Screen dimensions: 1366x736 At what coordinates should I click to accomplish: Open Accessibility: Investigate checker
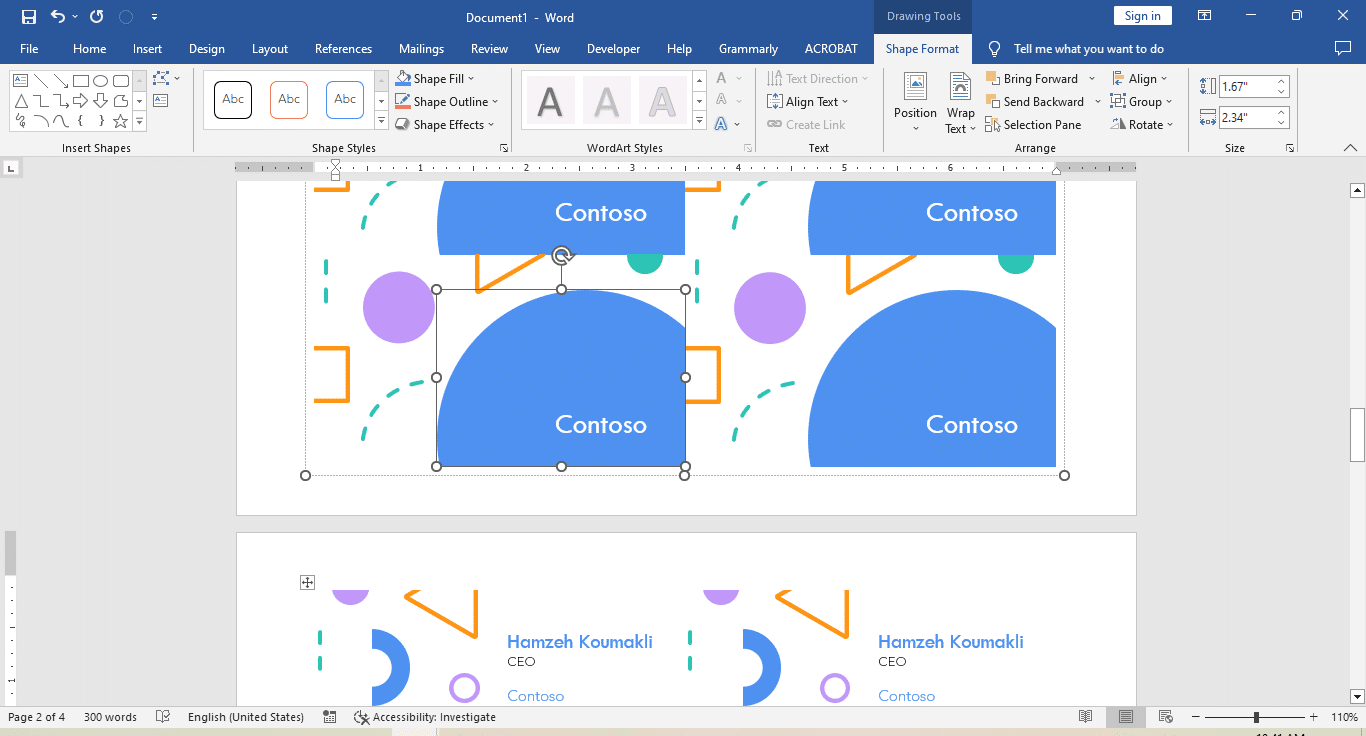tap(425, 717)
